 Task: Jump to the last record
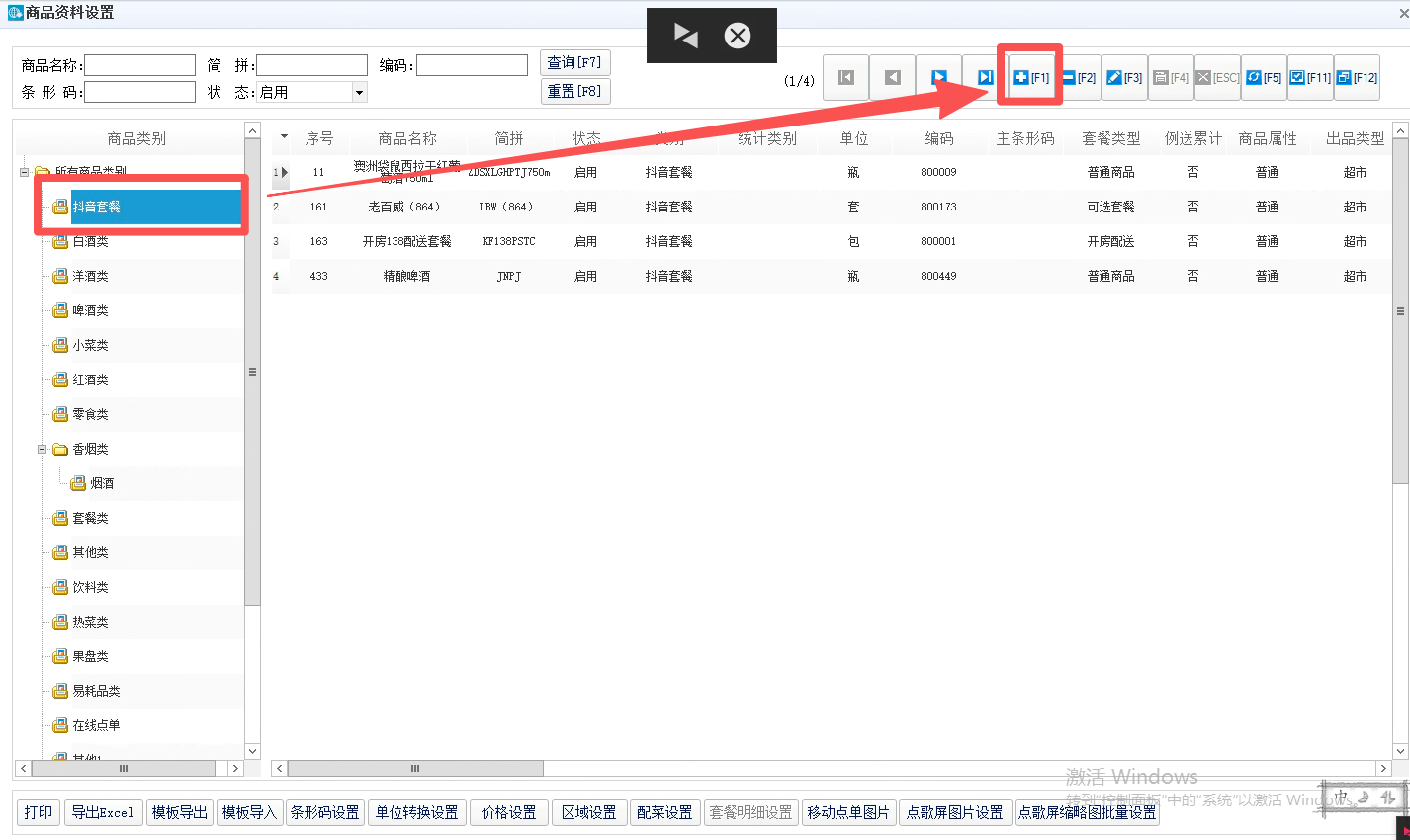pyautogui.click(x=985, y=77)
